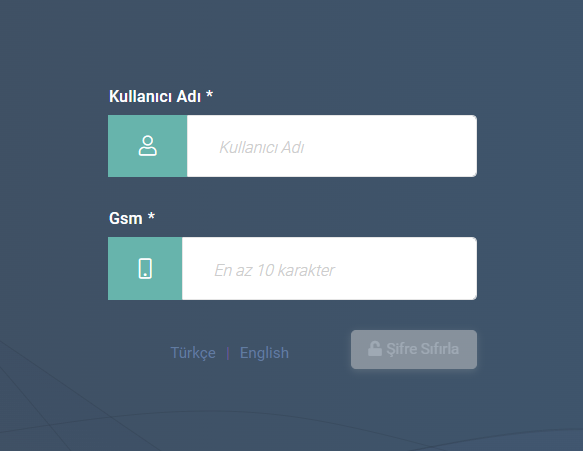Focus the Gsm number input field
This screenshot has width=583, height=451.
coord(329,268)
